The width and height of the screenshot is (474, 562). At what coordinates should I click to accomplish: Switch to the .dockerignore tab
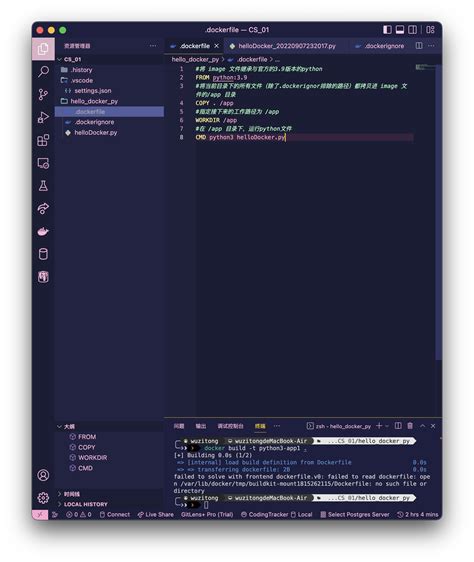click(x=384, y=46)
